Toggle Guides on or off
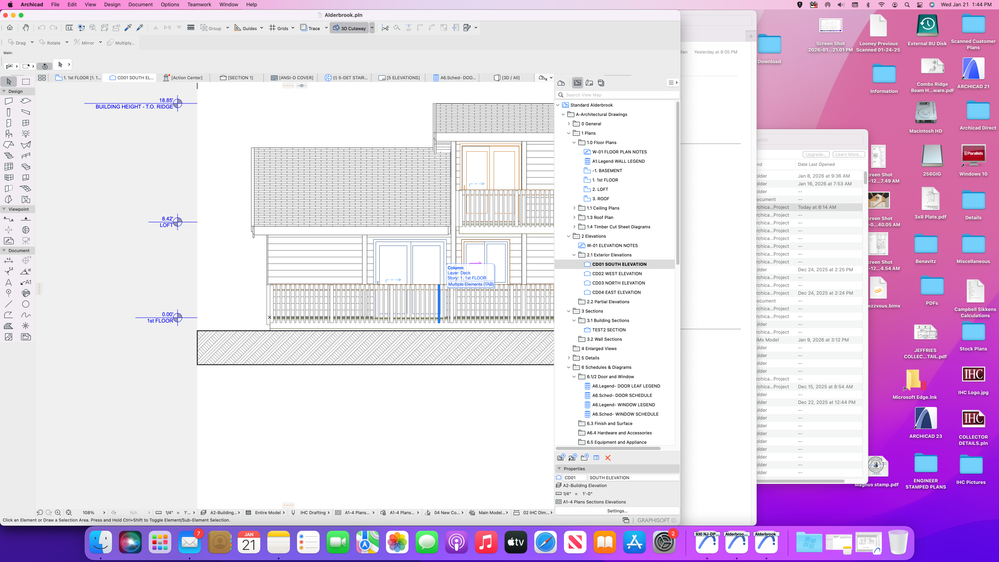999x562 pixels. coord(245,28)
